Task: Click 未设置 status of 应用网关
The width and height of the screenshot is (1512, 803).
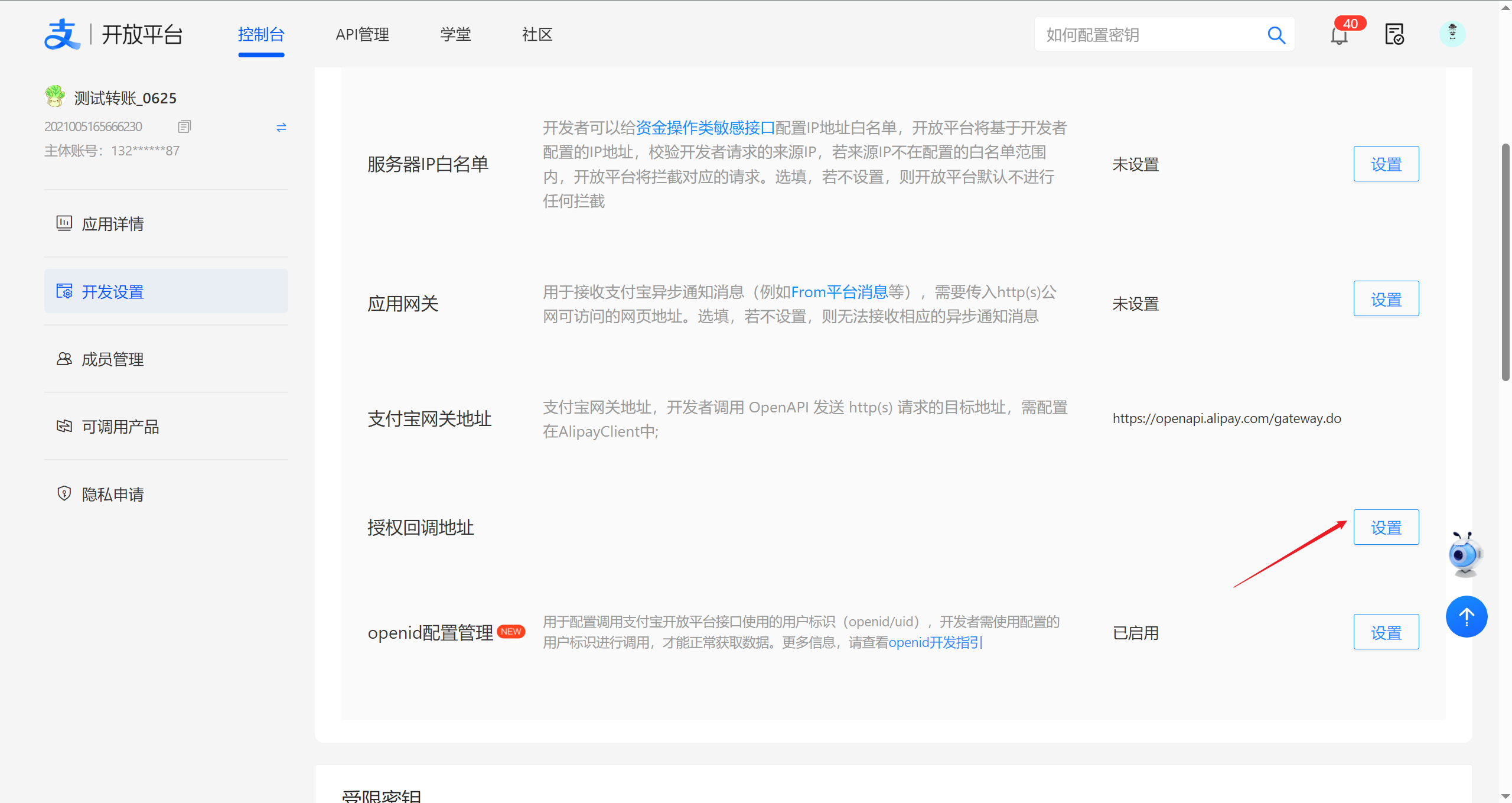Action: 1135,304
